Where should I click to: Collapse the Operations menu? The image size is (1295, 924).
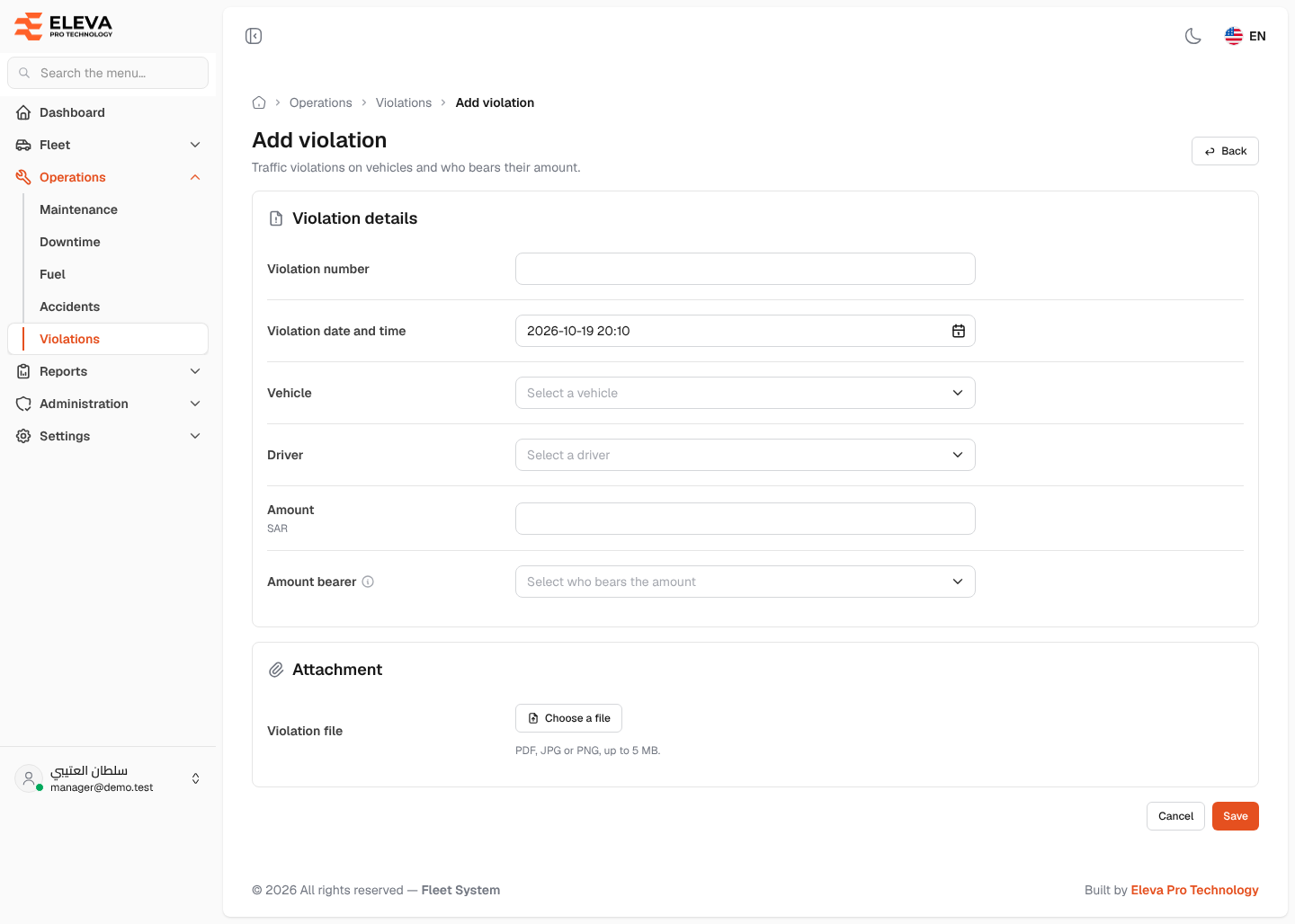click(108, 177)
